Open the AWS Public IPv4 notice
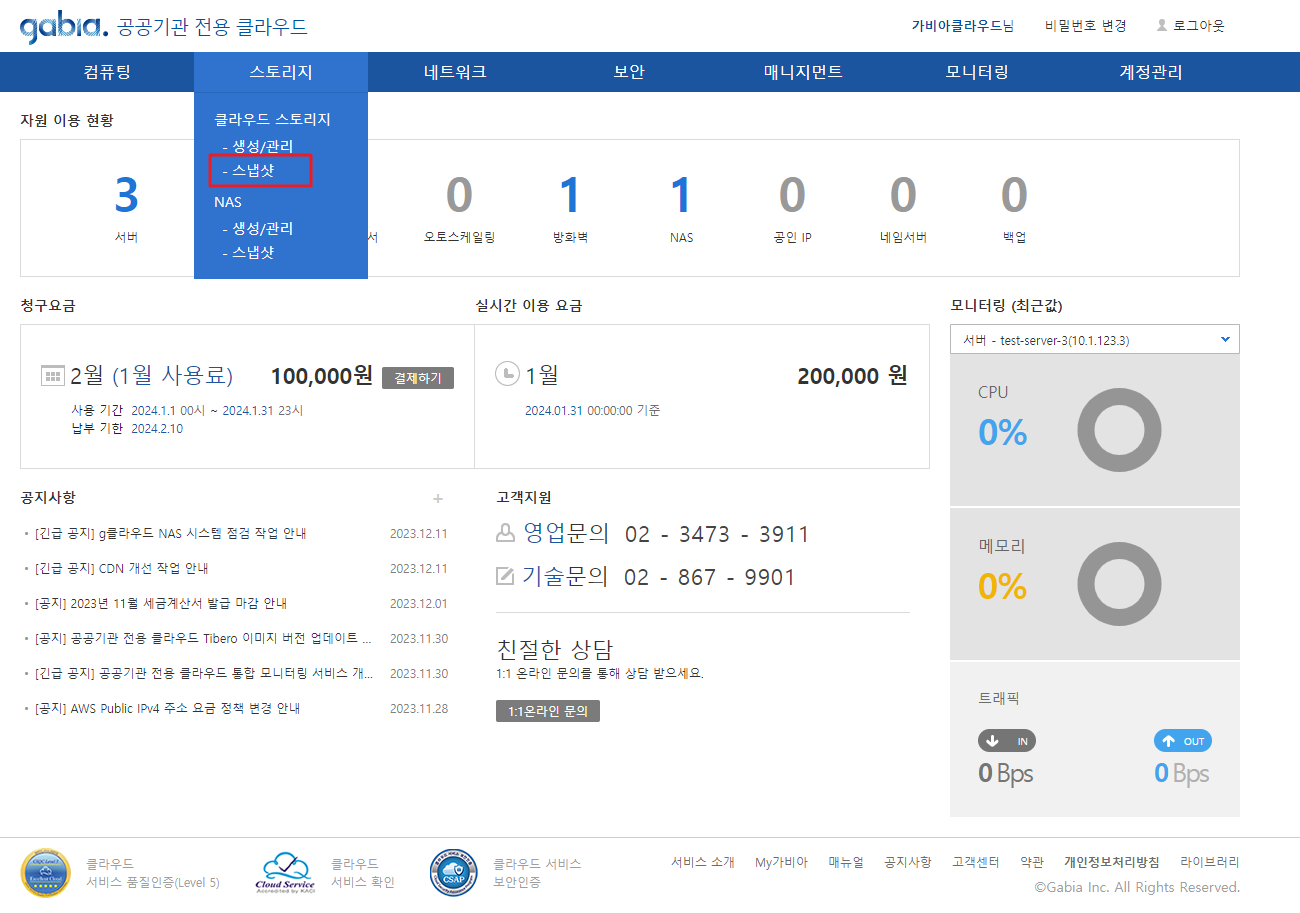 click(168, 708)
